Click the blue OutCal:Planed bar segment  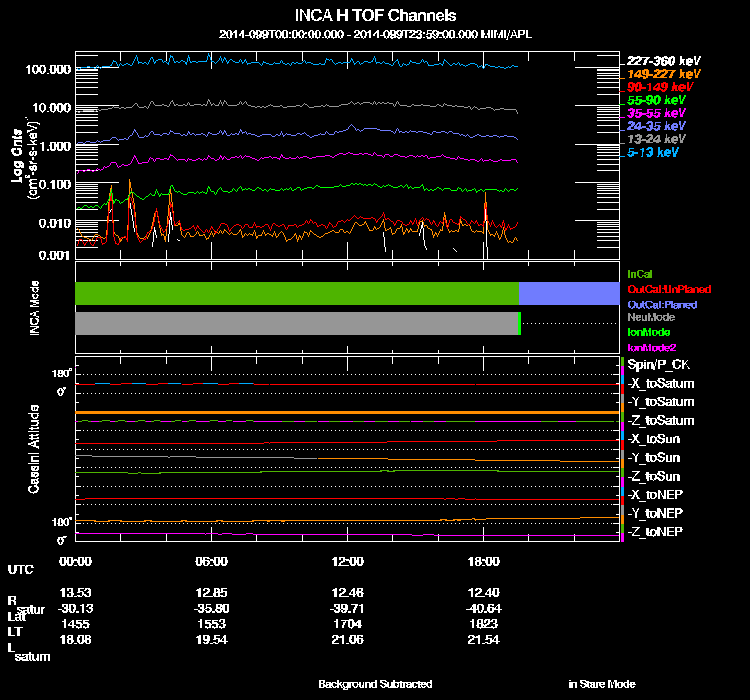pos(569,293)
